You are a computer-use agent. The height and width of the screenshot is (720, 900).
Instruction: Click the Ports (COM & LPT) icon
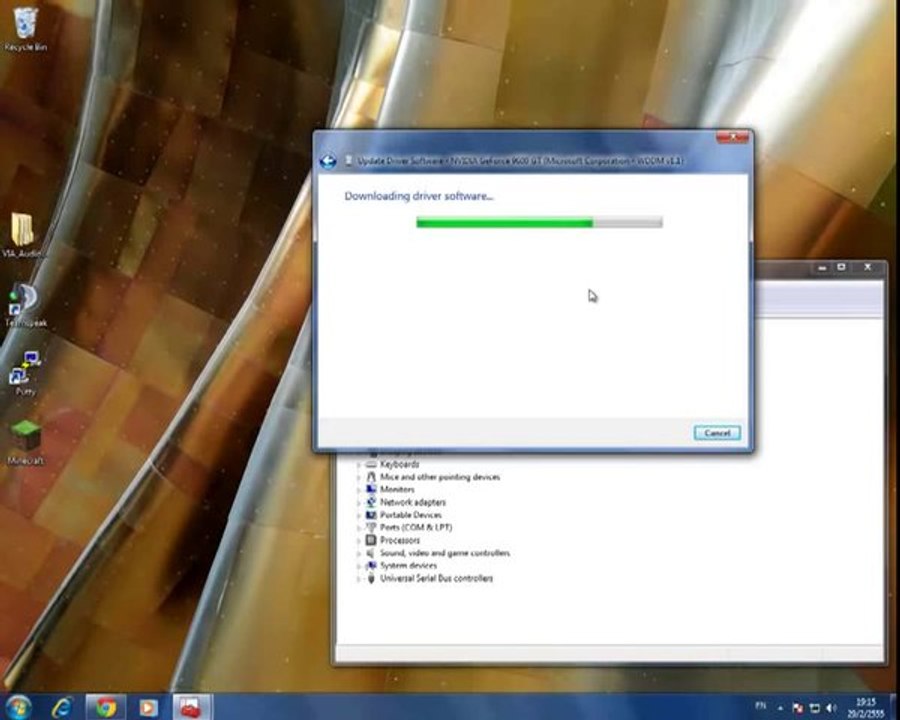click(371, 527)
